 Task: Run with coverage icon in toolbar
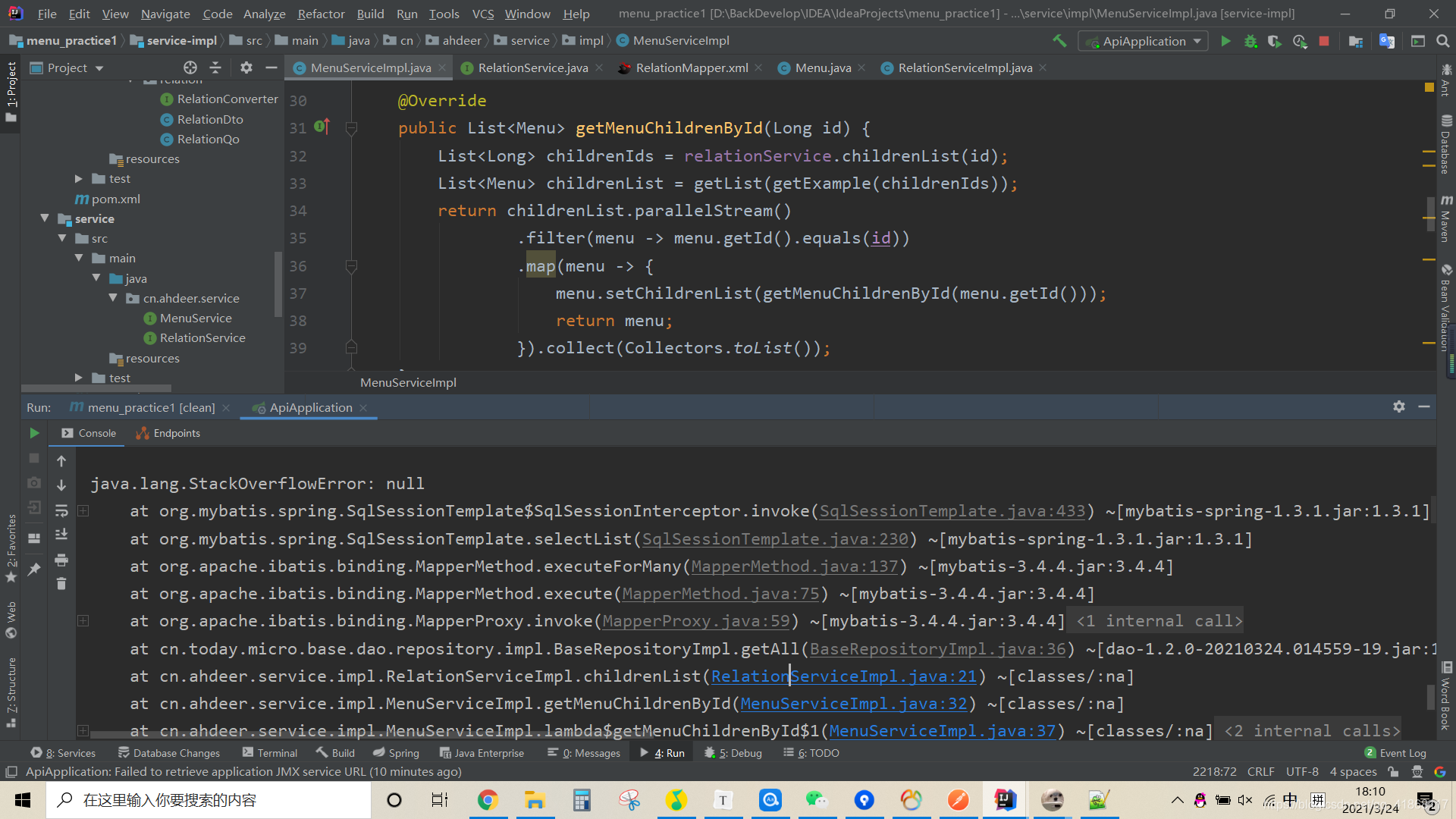tap(1275, 41)
